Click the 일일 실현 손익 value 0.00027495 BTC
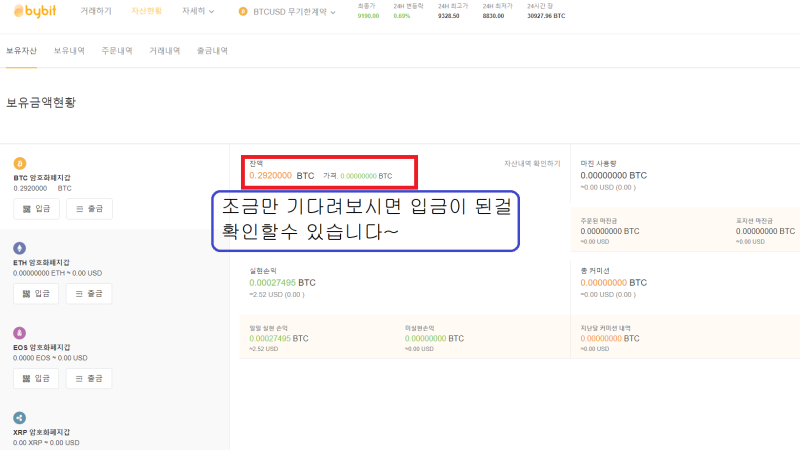800x450 pixels. [279, 338]
